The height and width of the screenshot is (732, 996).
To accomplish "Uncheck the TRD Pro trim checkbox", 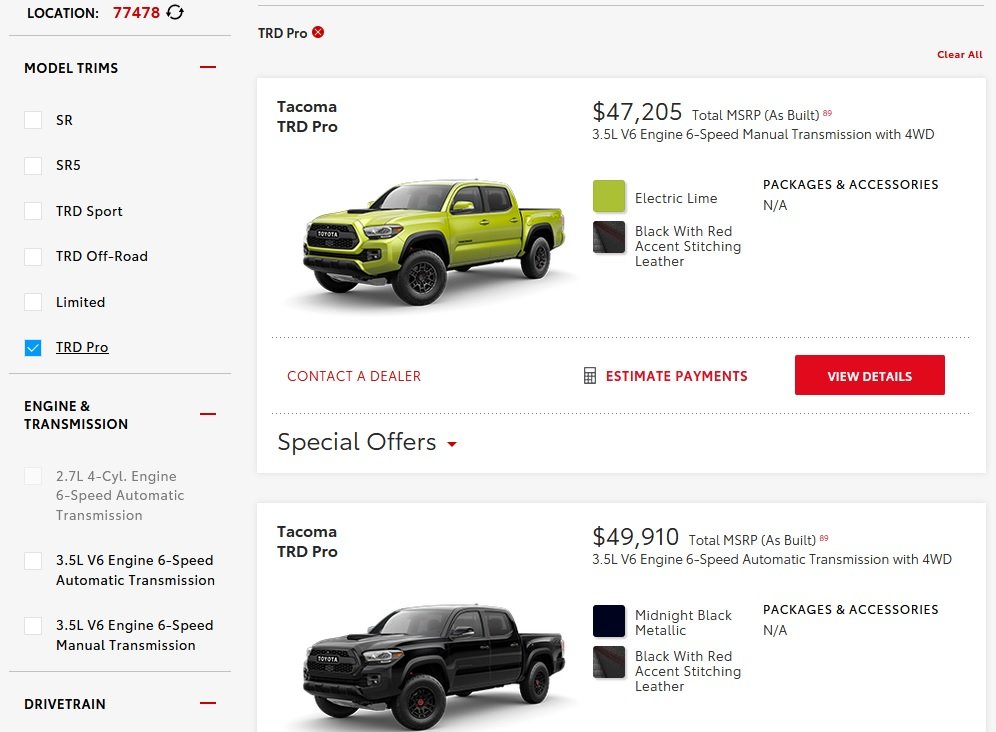I will pyautogui.click(x=33, y=348).
